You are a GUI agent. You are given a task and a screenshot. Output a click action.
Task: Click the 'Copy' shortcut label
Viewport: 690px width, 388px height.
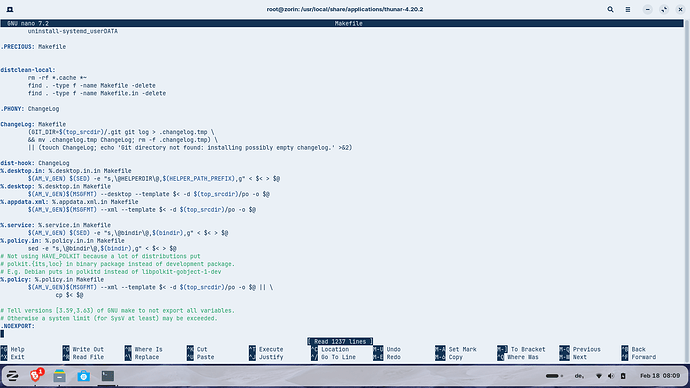coord(455,357)
